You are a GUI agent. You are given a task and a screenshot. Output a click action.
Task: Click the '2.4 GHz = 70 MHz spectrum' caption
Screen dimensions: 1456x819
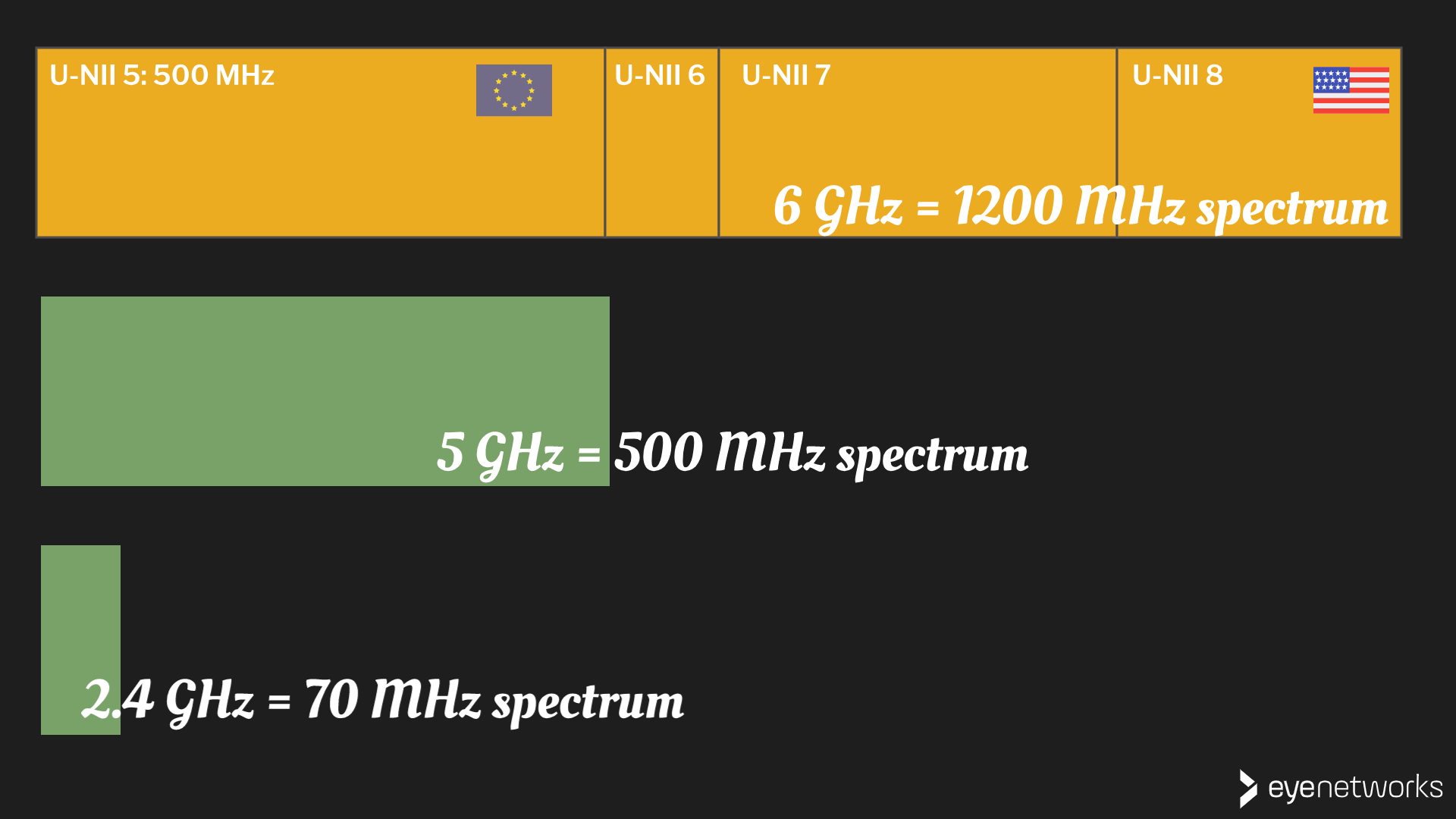coord(383,700)
